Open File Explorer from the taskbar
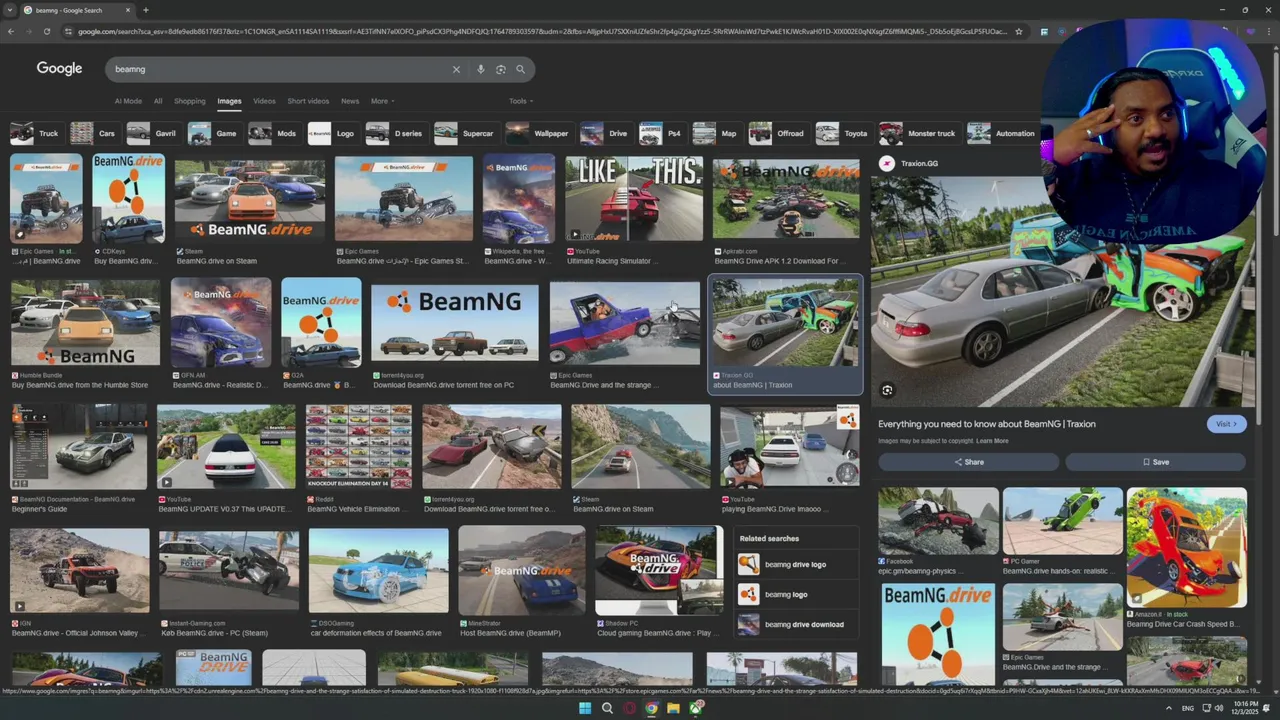The image size is (1280, 720). coord(673,708)
